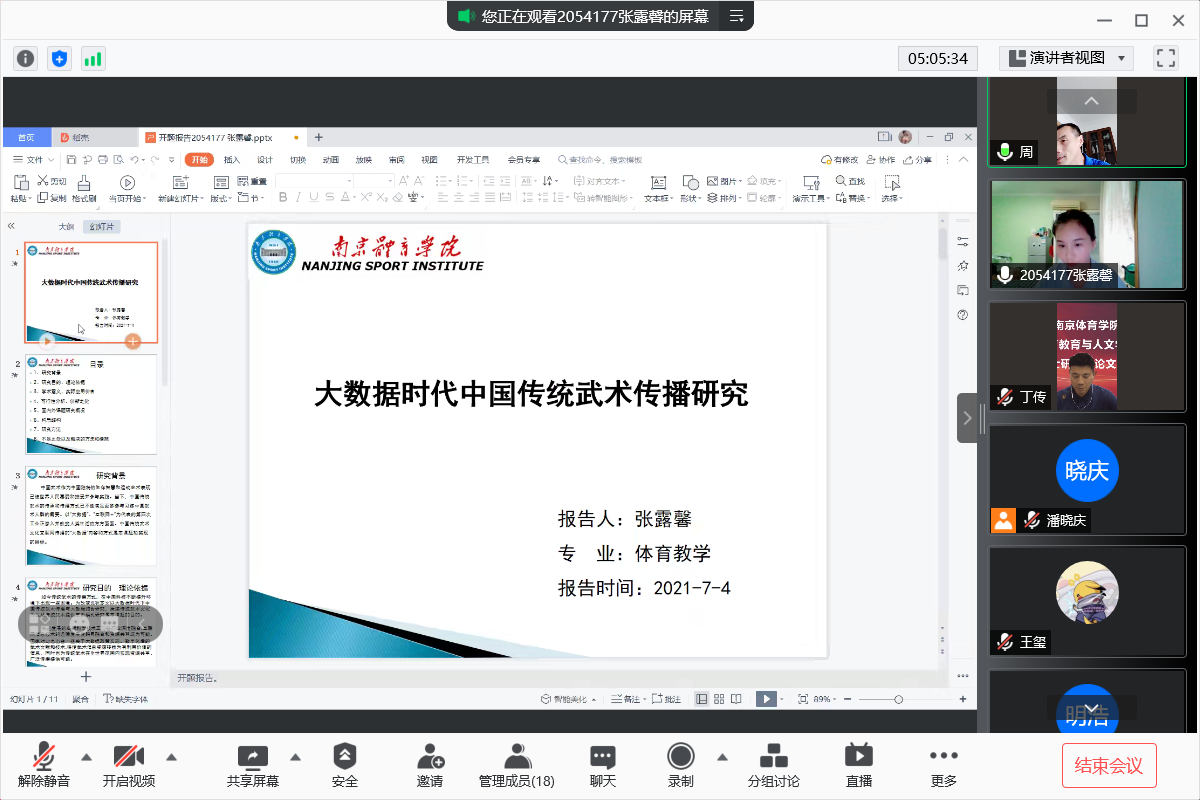Check the green network signal icon
The width and height of the screenshot is (1200, 800).
(93, 58)
